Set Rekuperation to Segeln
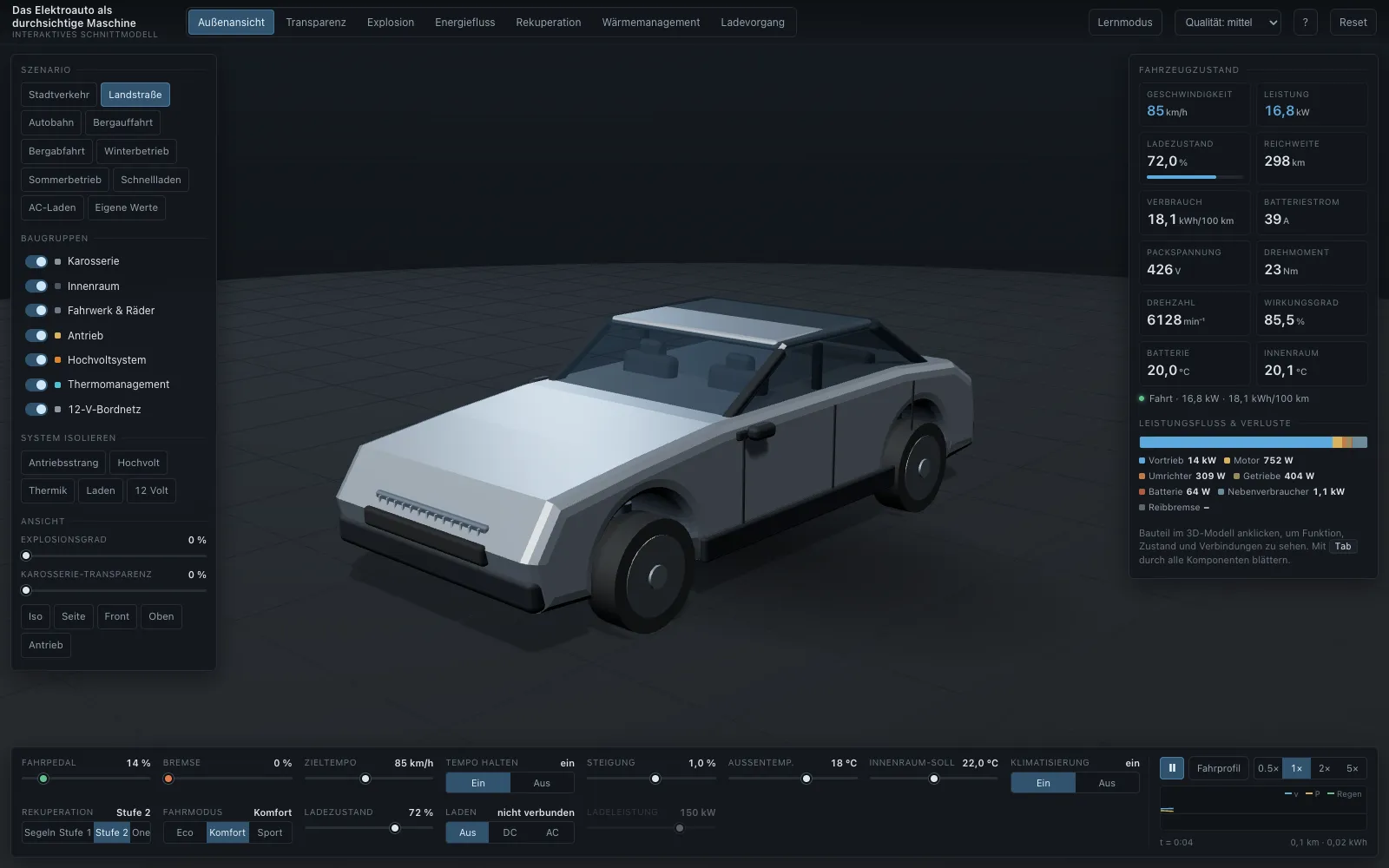The image size is (1389, 868). tap(40, 832)
